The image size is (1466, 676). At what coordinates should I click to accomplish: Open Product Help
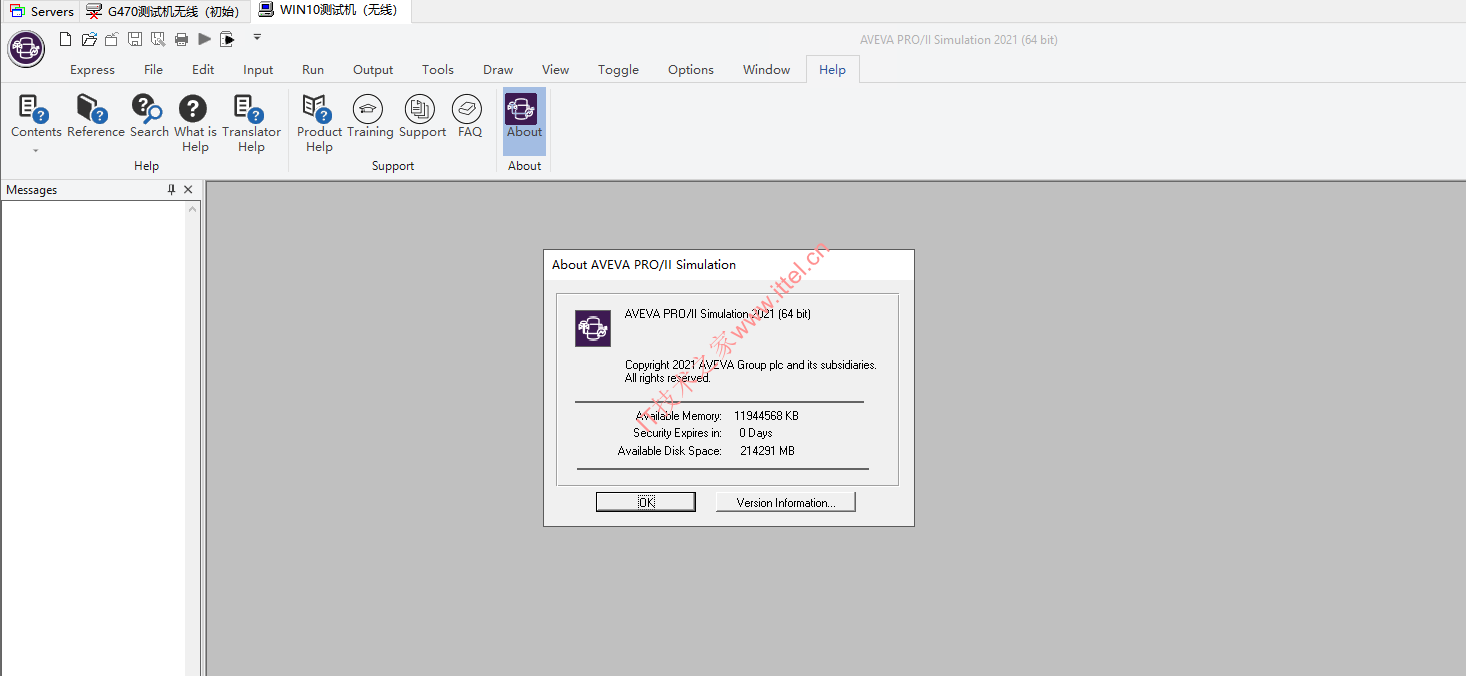click(319, 124)
